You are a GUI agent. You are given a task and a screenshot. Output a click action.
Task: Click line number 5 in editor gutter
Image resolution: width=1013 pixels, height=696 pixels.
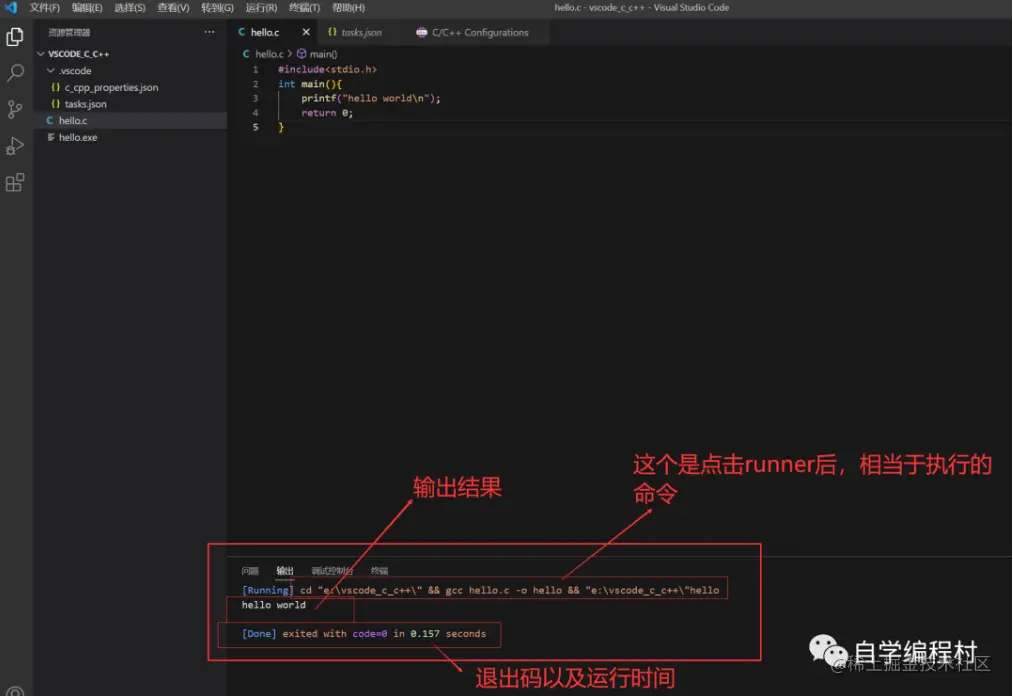coord(255,127)
